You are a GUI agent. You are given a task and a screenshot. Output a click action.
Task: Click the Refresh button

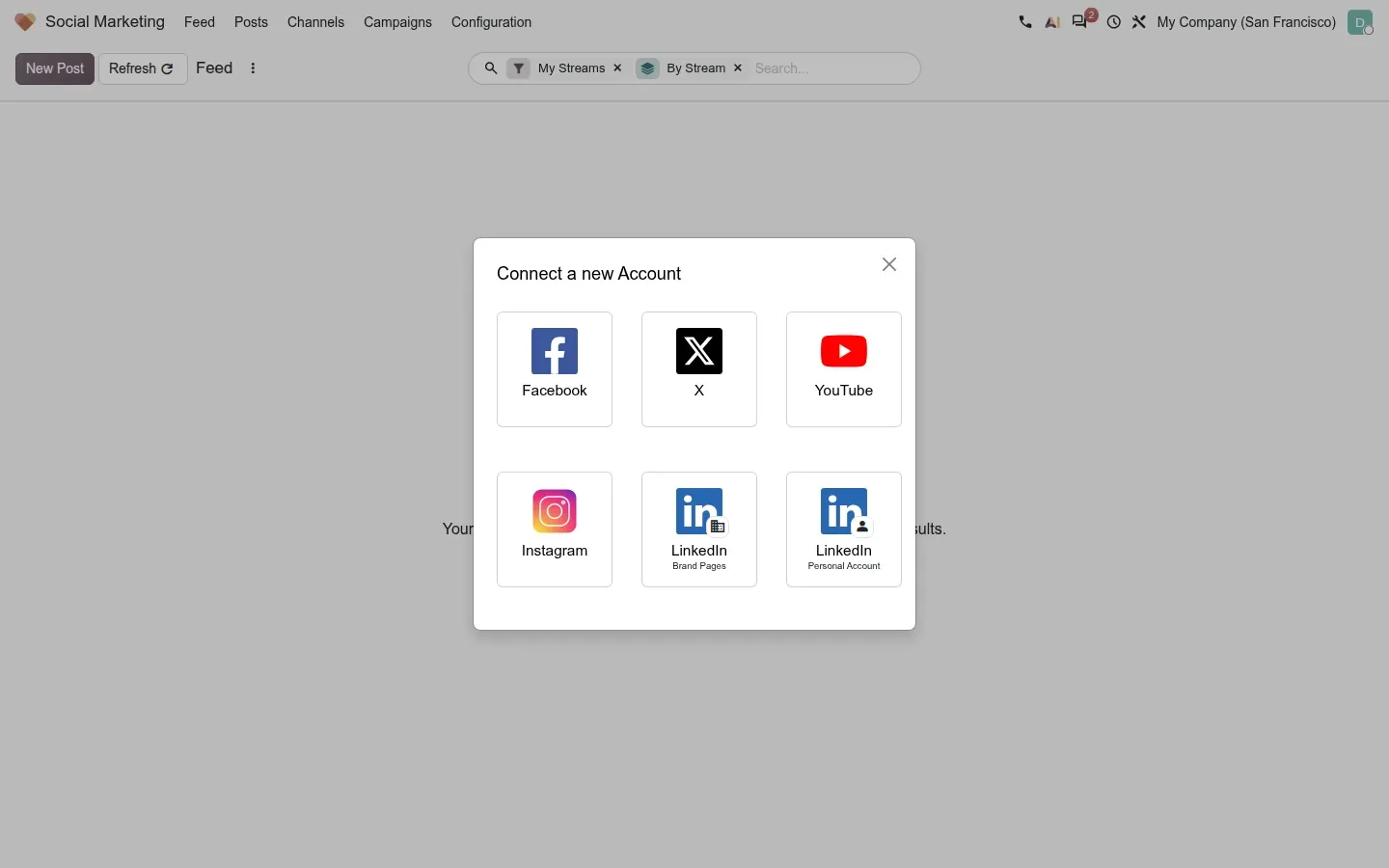coord(143,68)
